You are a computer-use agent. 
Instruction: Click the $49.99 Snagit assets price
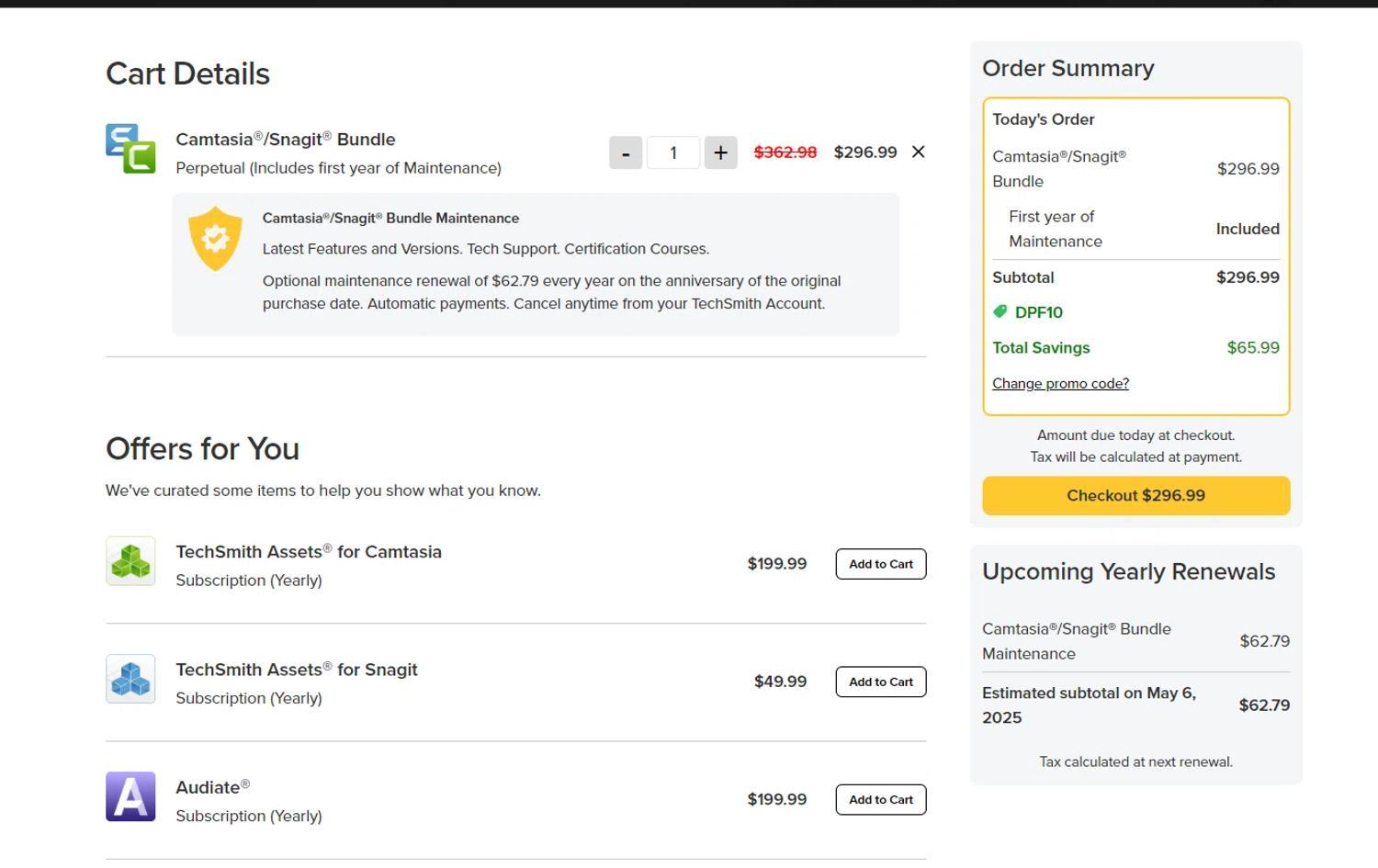tap(780, 682)
